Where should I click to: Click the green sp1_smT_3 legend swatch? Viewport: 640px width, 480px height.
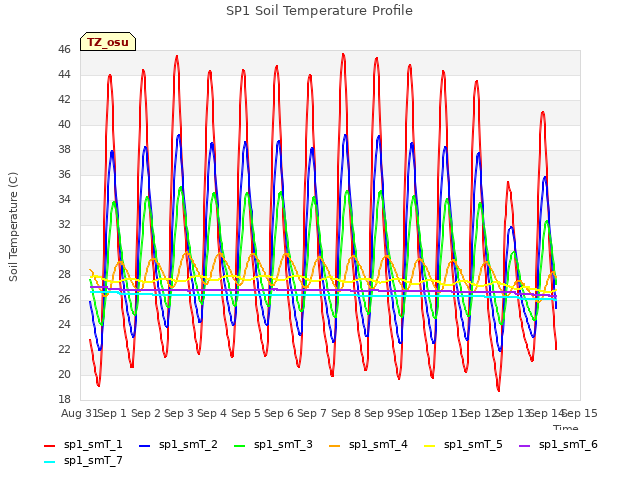point(240,446)
